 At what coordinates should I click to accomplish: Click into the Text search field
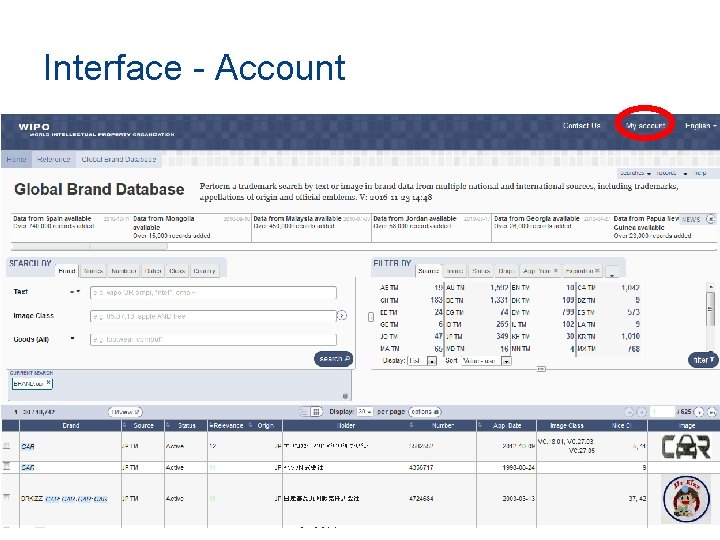213,292
